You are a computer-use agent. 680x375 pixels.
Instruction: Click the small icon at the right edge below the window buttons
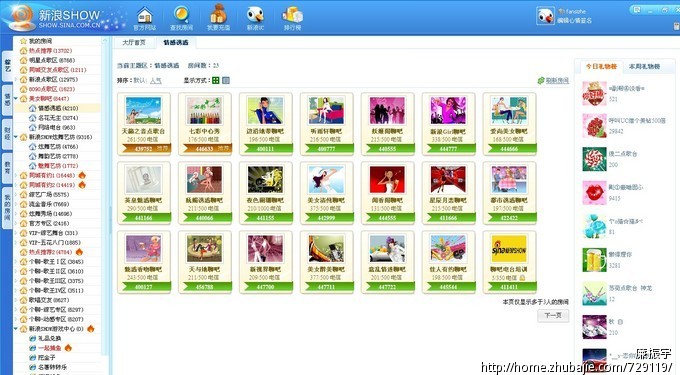(677, 26)
